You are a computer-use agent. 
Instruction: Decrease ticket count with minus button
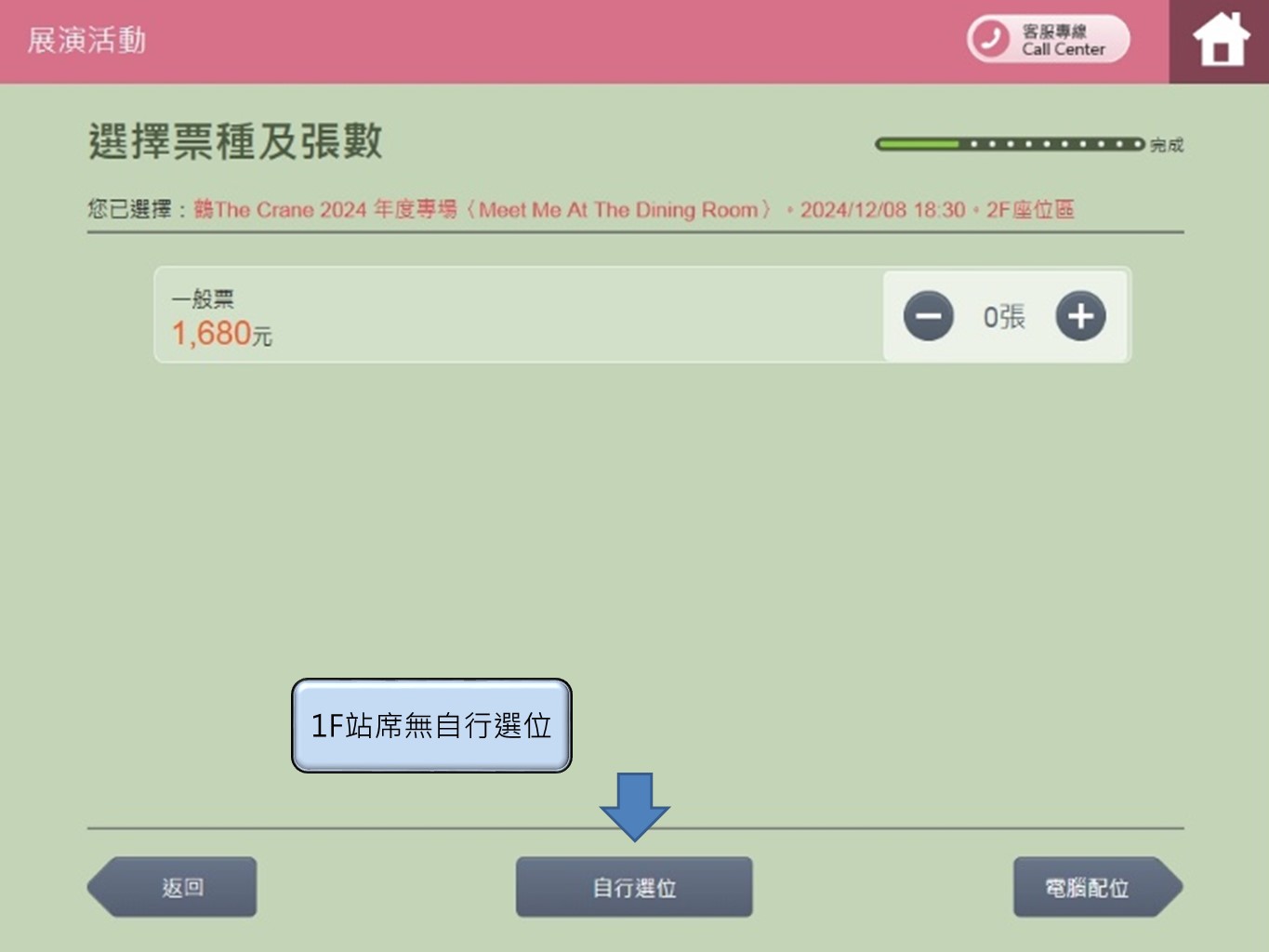tap(928, 316)
